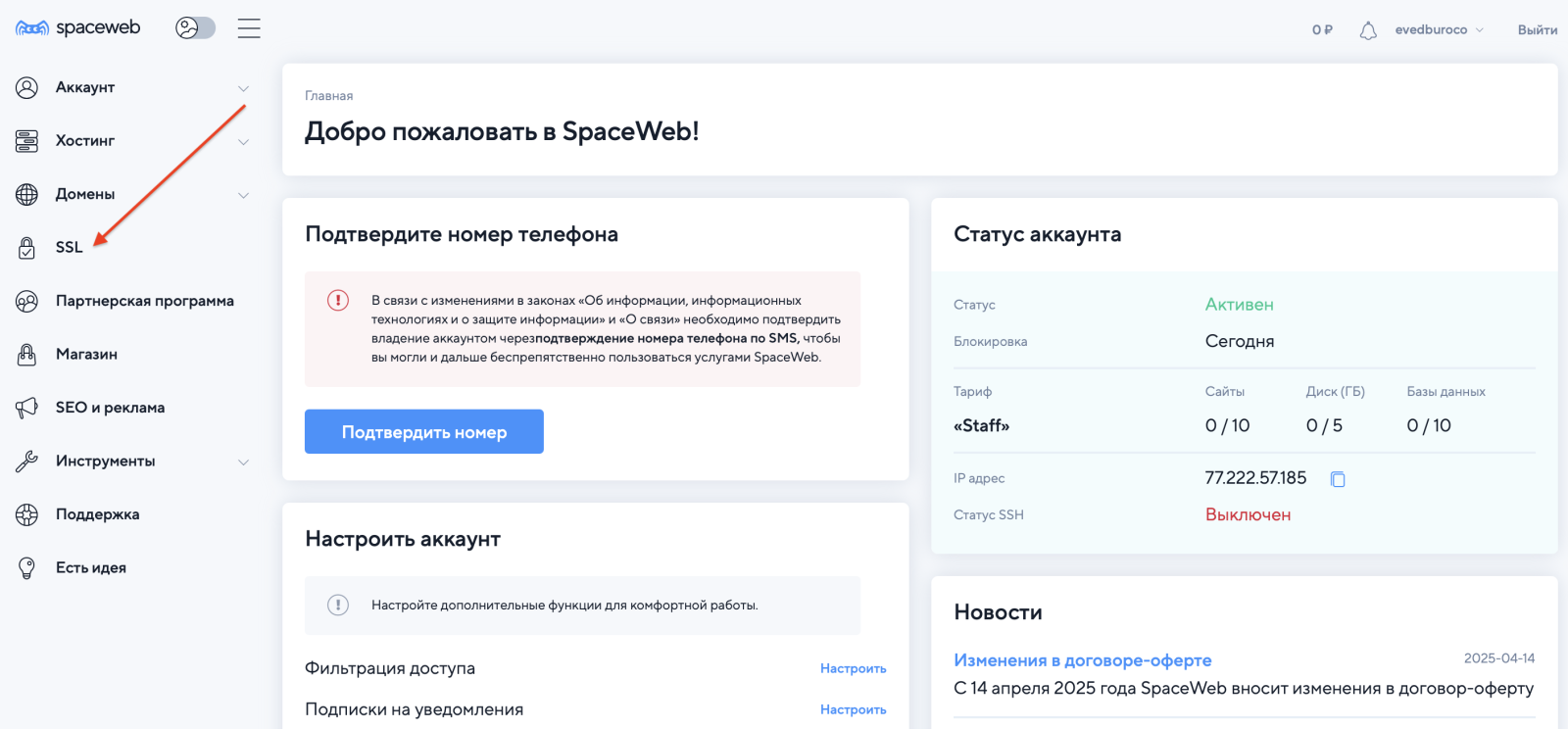Click Настроить for Фильтрация доступа
This screenshot has height=729, width=1568.
click(x=854, y=668)
